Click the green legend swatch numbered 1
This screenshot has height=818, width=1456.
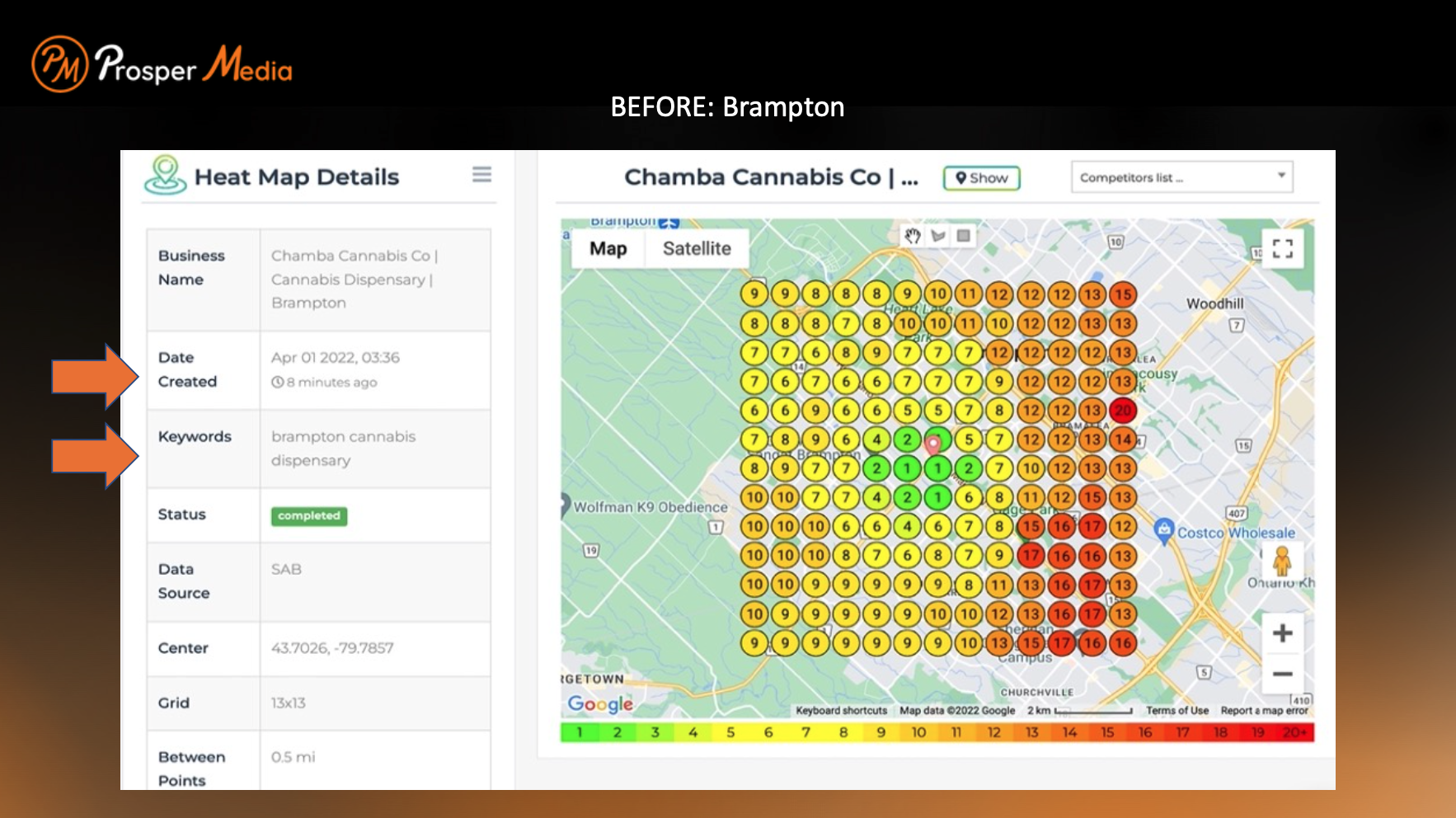pos(580,732)
